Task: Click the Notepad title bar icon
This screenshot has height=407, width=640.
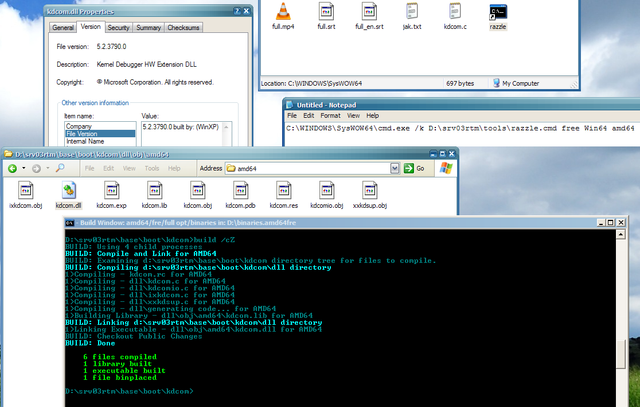Action: 290,105
